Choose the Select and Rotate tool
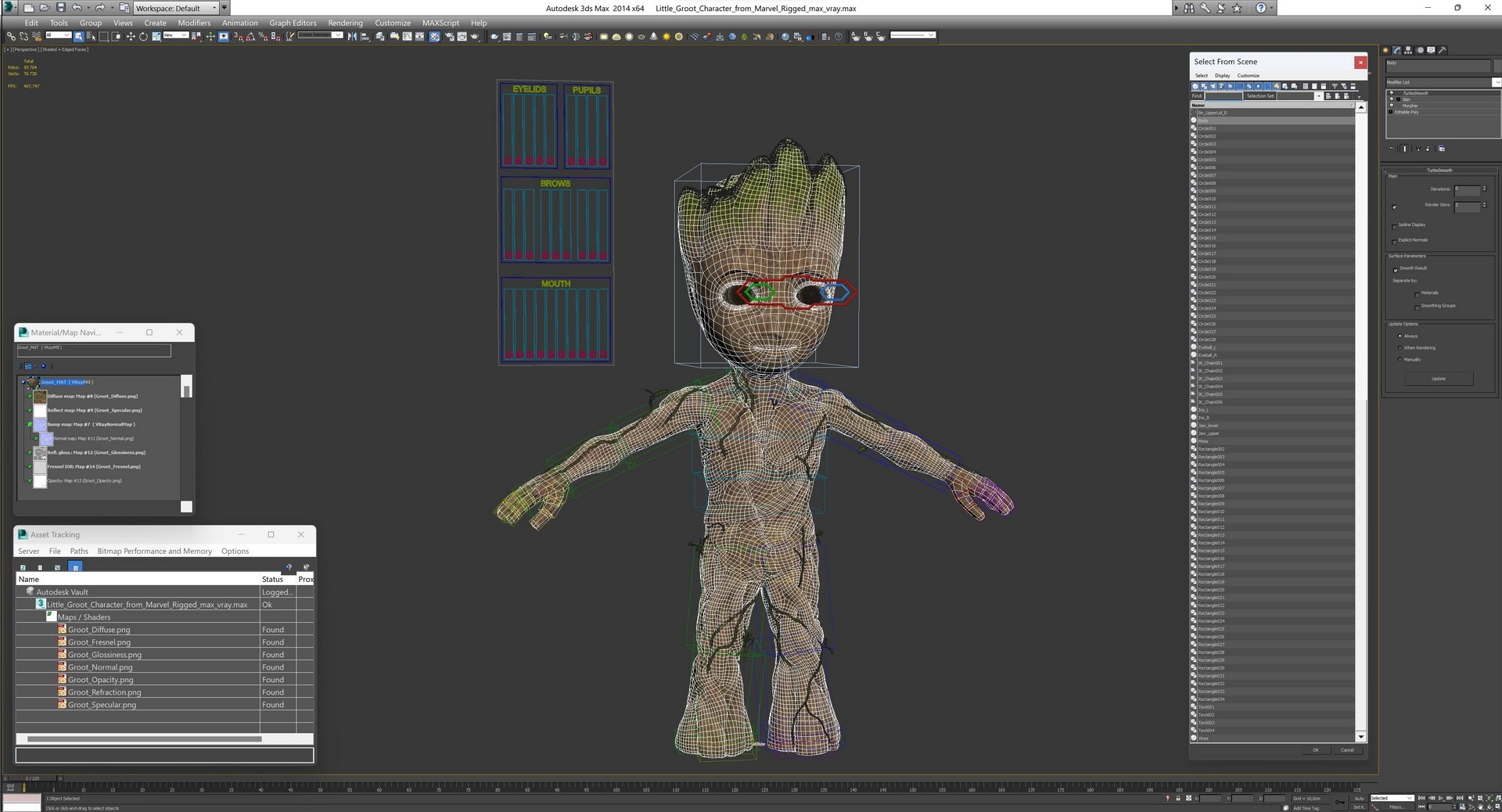The width and height of the screenshot is (1502, 812). click(x=143, y=36)
